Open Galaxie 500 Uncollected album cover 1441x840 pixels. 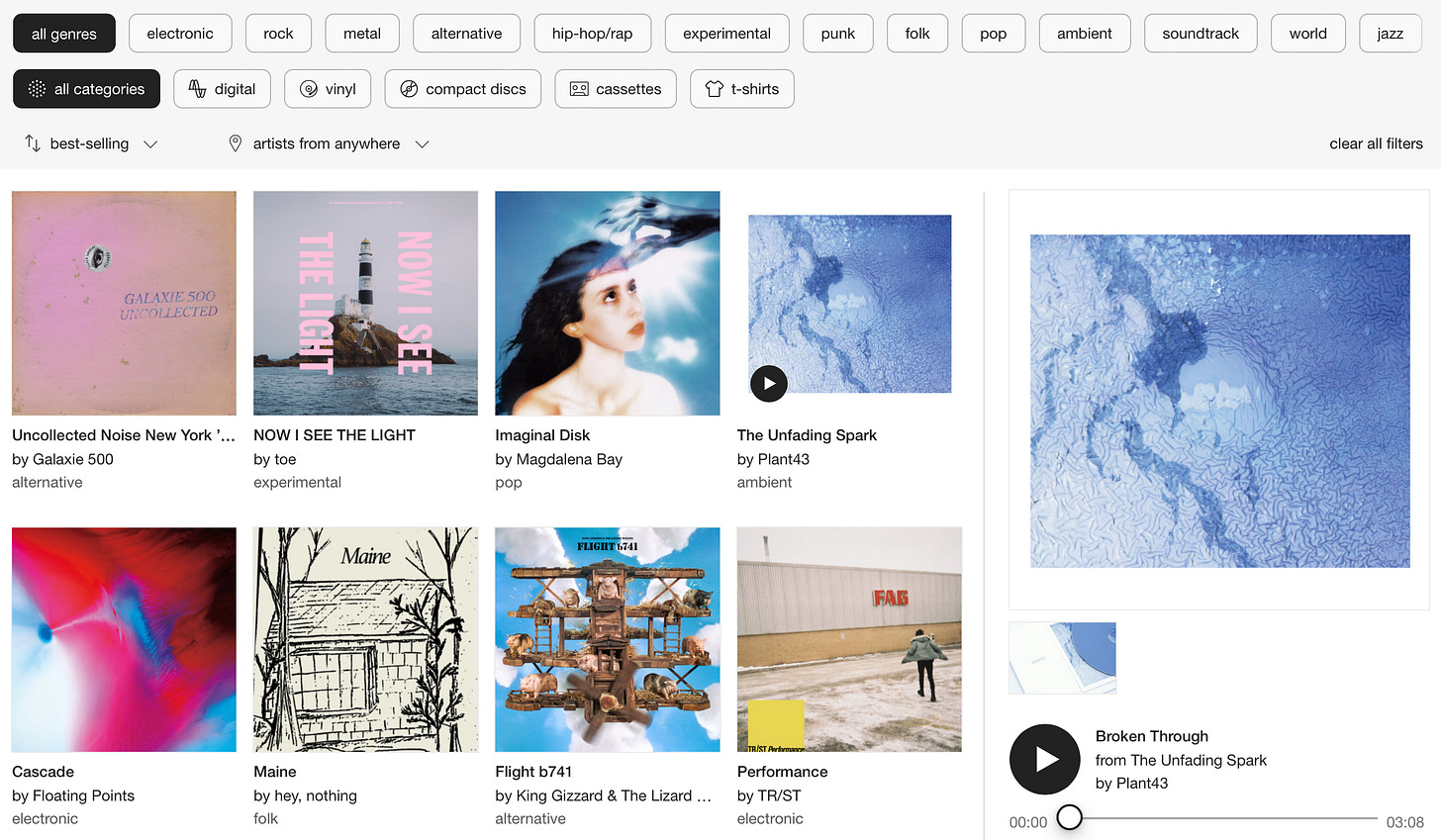click(x=124, y=303)
